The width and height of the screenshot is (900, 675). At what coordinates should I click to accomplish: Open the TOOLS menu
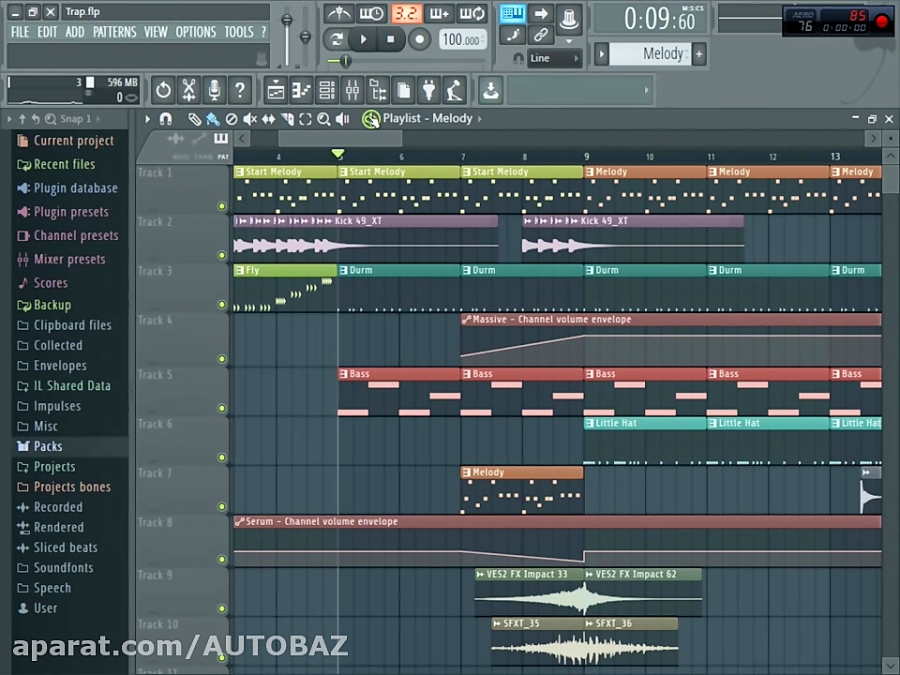pos(238,31)
